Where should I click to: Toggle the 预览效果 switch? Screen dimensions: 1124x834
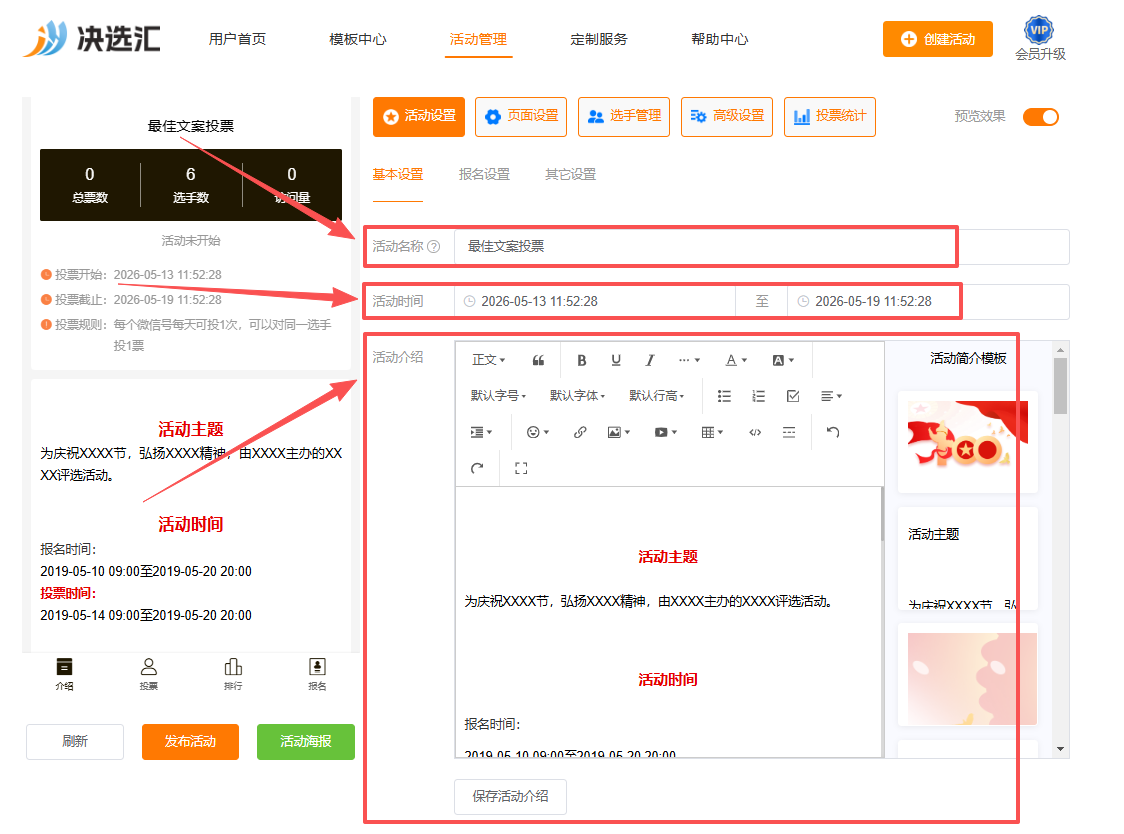(x=1040, y=117)
